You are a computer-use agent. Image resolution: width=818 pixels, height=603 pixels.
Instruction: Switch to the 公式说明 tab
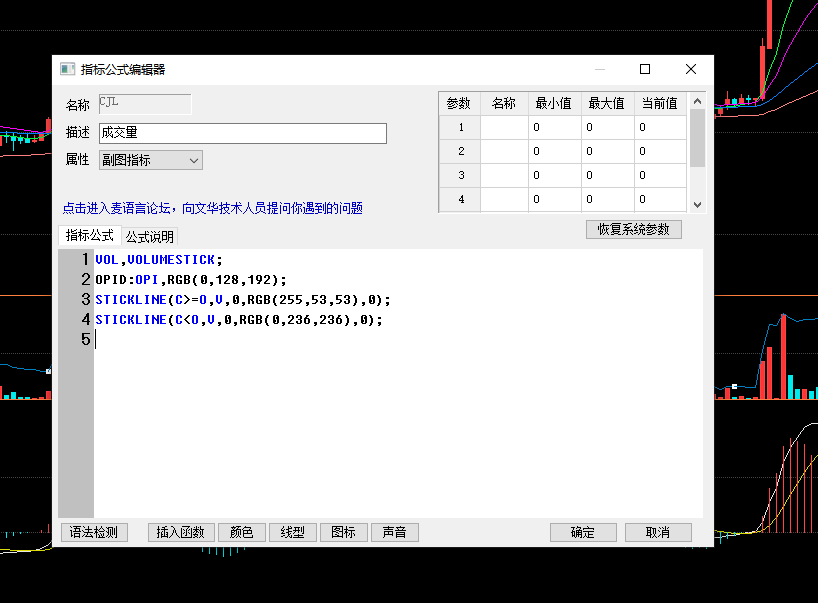click(149, 237)
